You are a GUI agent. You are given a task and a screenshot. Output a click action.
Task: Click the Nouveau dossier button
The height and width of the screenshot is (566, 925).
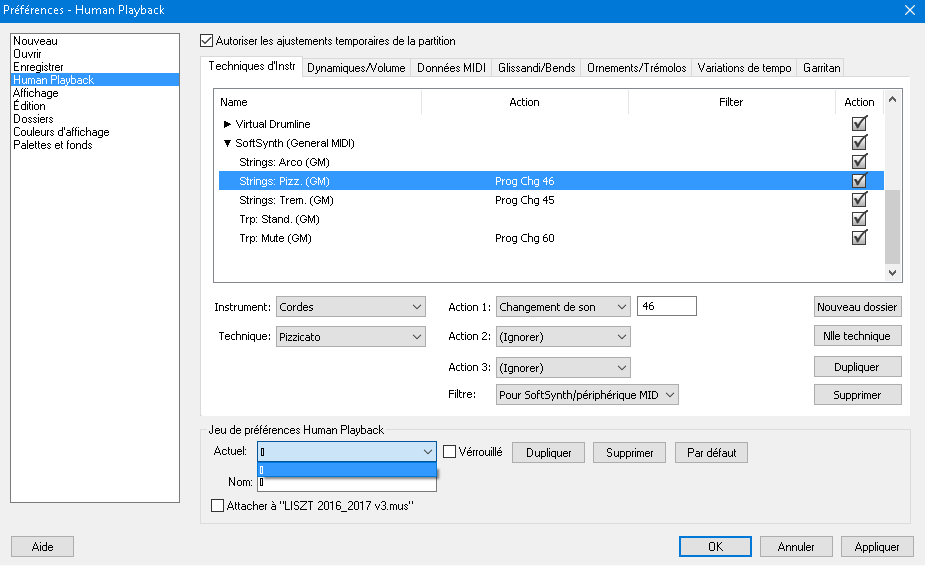point(857,307)
